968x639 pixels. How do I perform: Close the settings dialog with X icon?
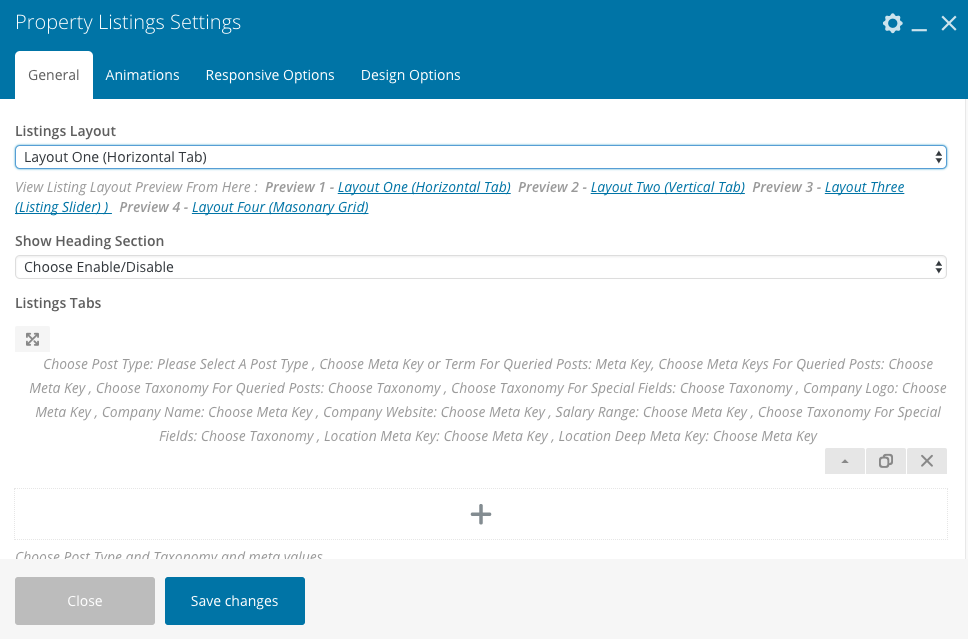click(949, 23)
